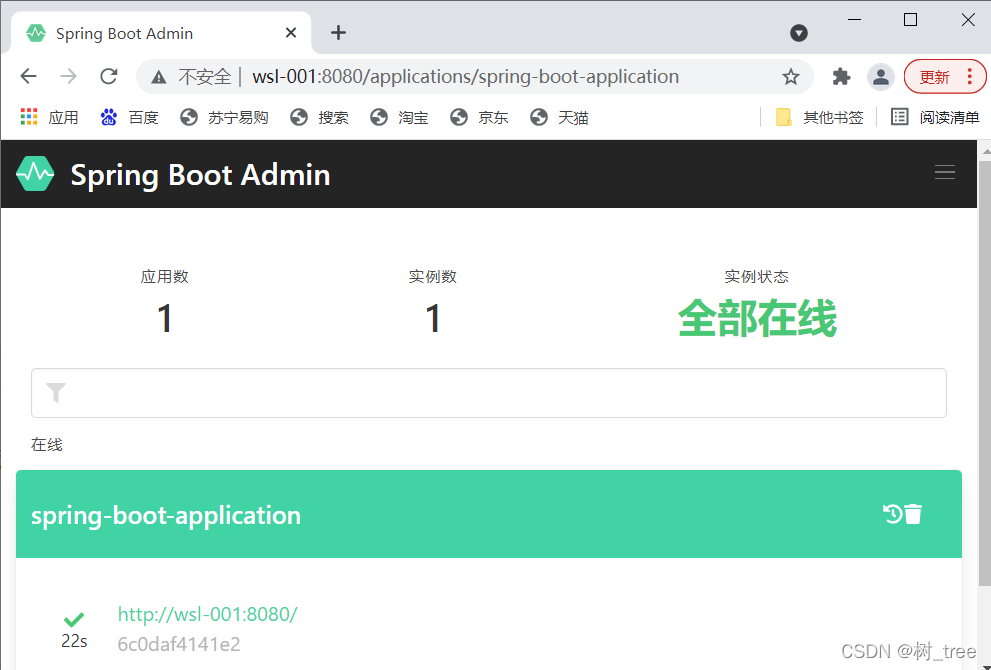
Task: Click the 22s uptime text
Action: tap(74, 641)
